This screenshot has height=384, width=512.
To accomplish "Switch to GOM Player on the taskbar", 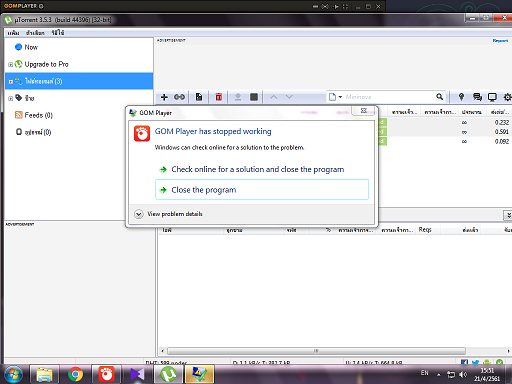I will (x=106, y=374).
